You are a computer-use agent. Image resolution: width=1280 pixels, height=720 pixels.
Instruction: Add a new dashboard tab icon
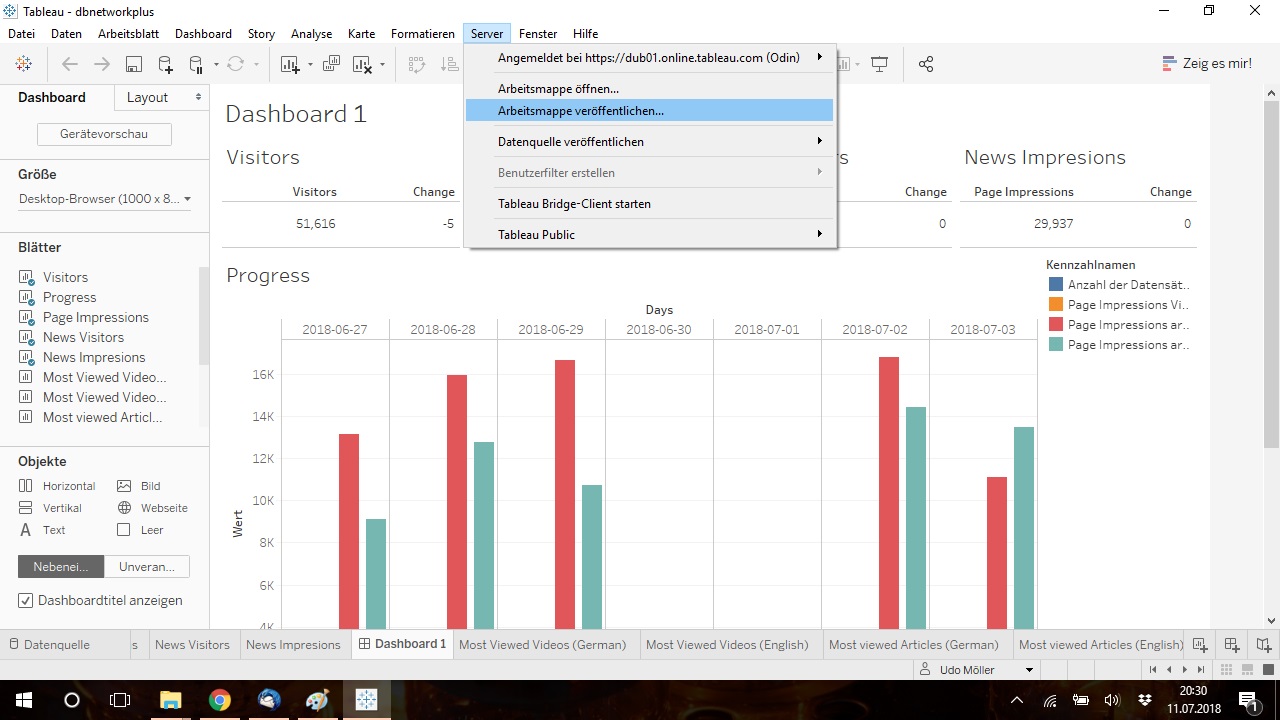point(1232,645)
